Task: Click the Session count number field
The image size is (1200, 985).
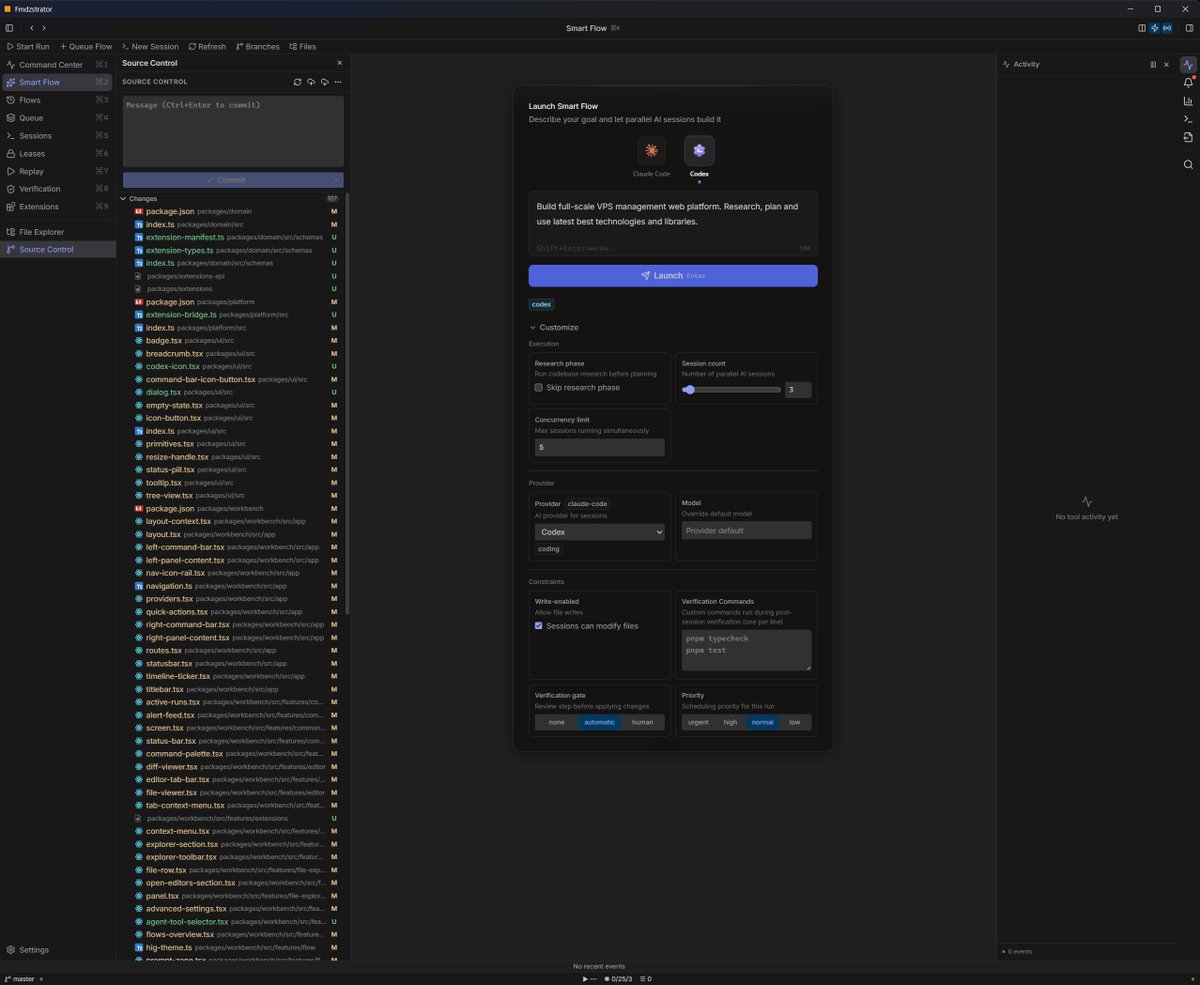Action: point(798,390)
